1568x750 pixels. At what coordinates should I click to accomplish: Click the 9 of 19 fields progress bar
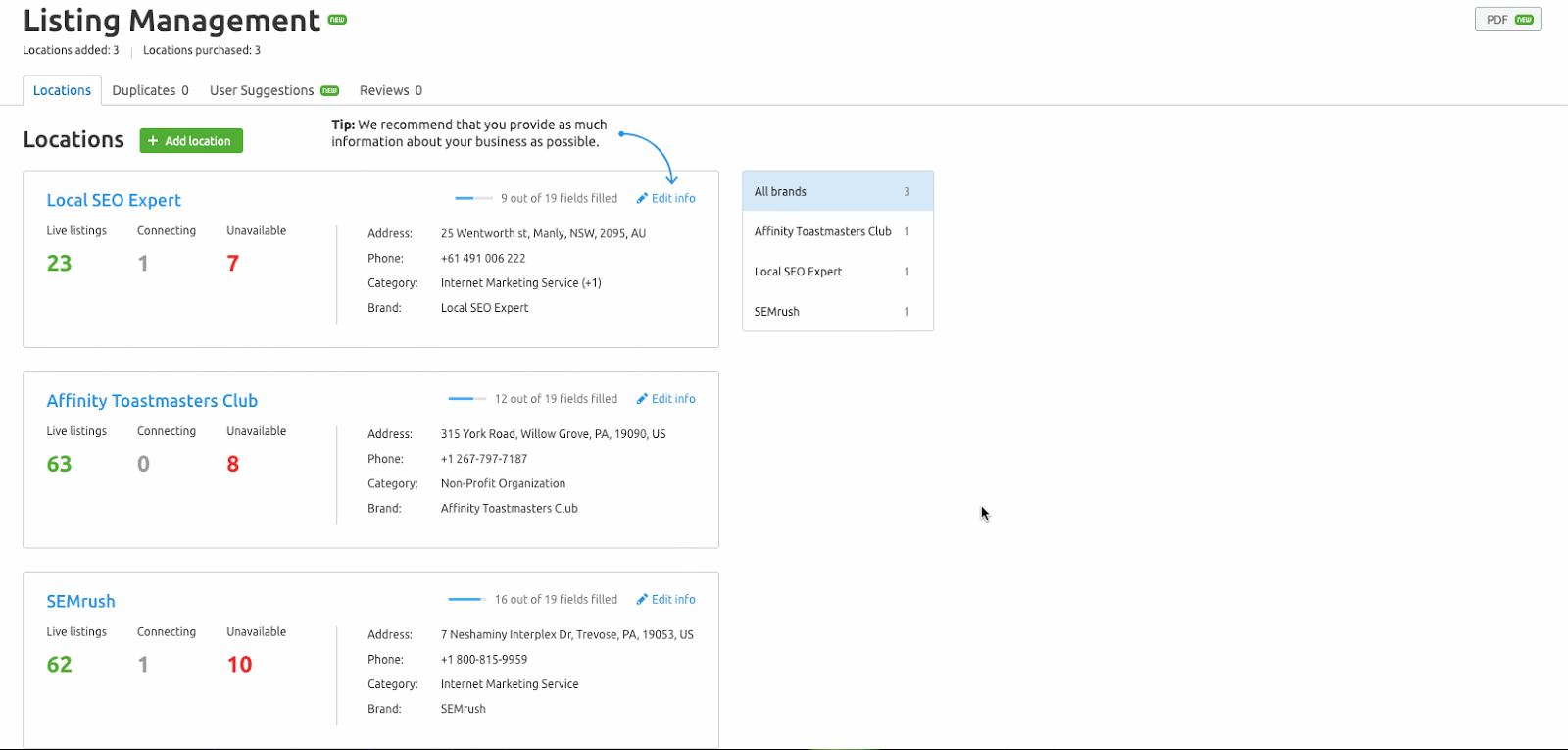coord(473,198)
